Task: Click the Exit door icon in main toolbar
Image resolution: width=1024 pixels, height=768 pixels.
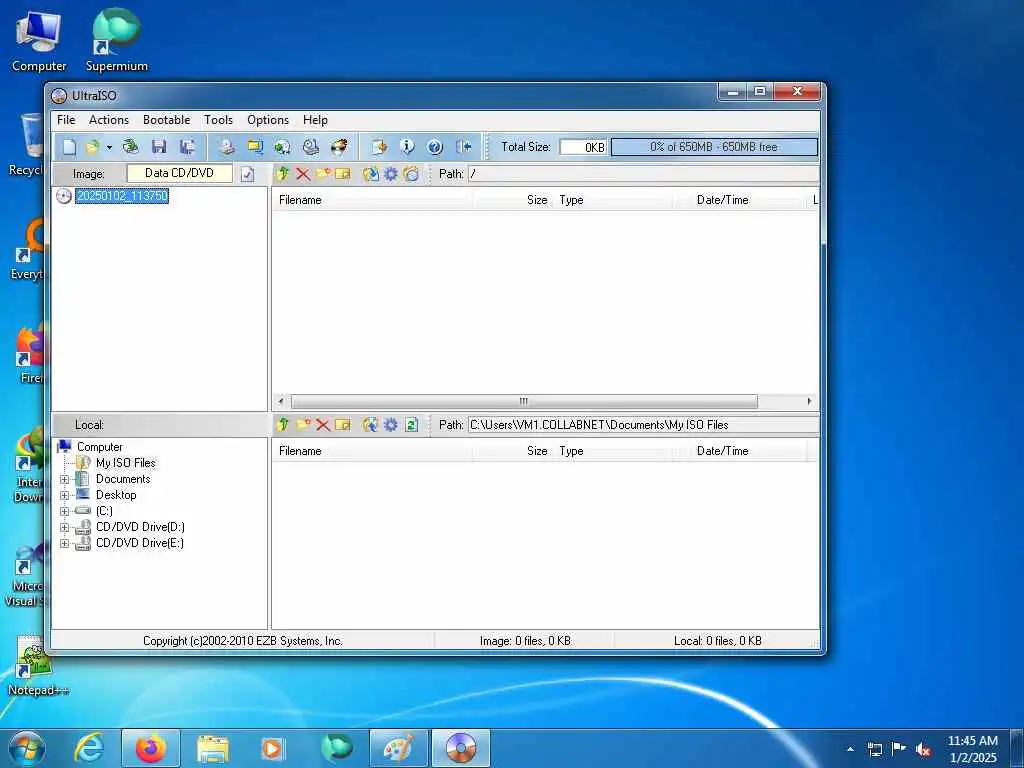Action: (x=464, y=147)
